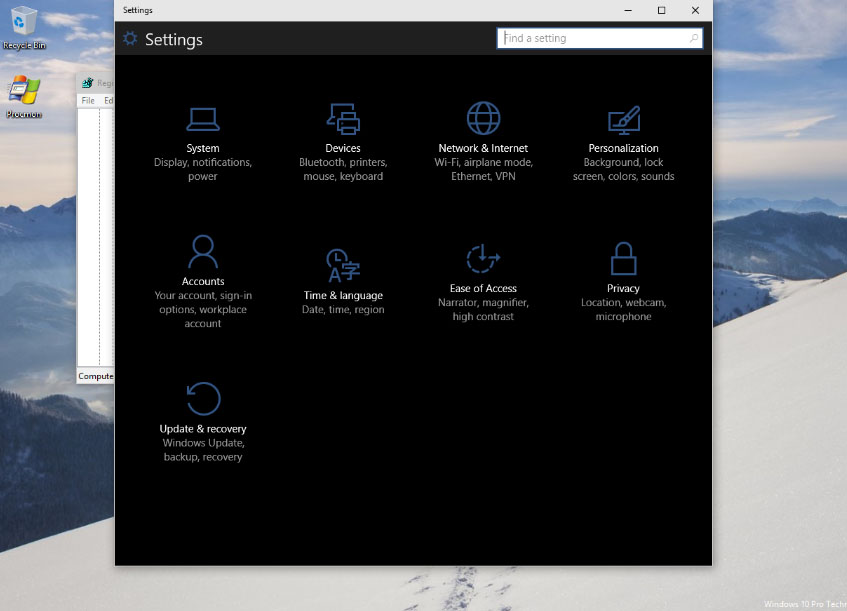Click the Ease of Access label

tap(483, 288)
